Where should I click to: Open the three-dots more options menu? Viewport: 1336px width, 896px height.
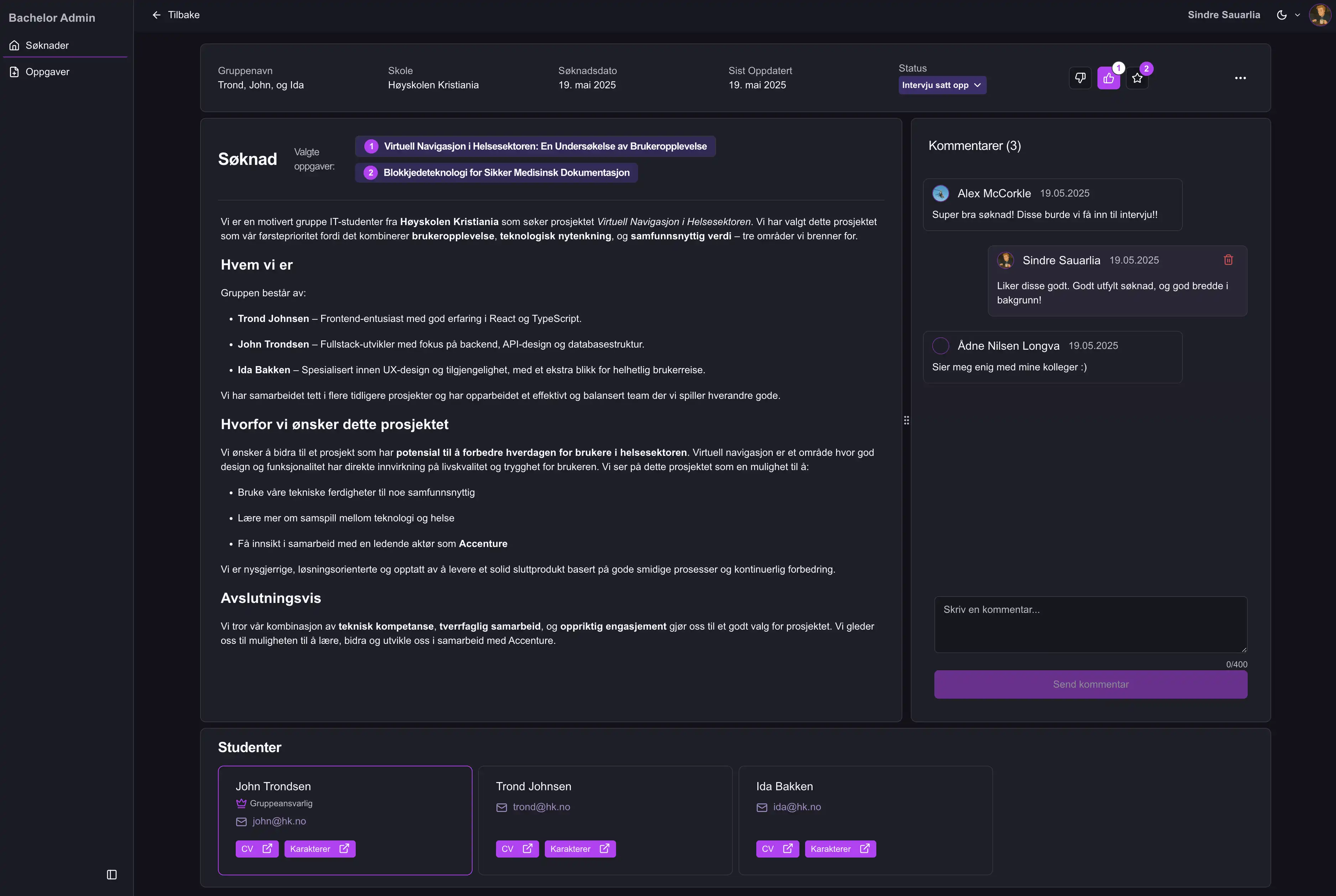(1240, 78)
